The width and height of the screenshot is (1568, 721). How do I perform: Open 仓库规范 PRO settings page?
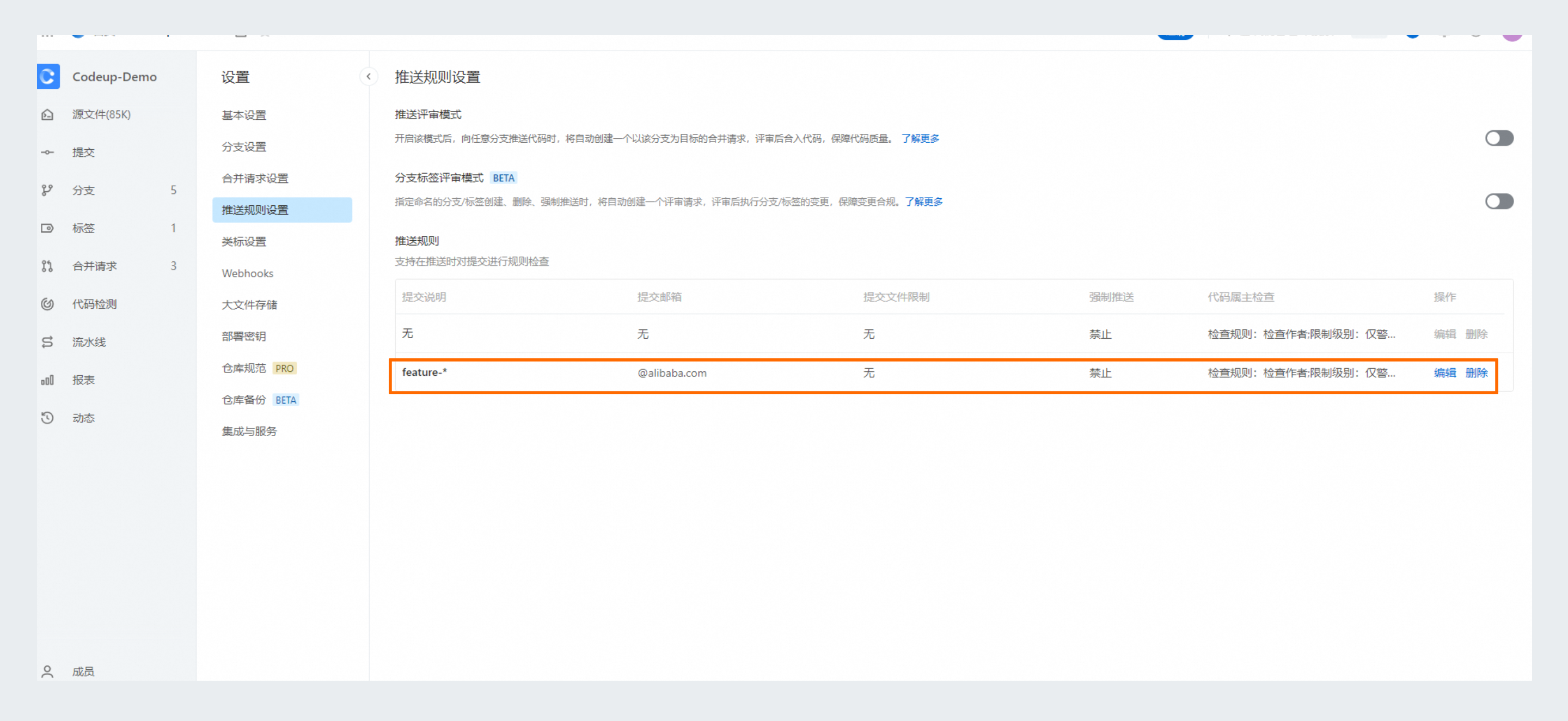point(259,369)
